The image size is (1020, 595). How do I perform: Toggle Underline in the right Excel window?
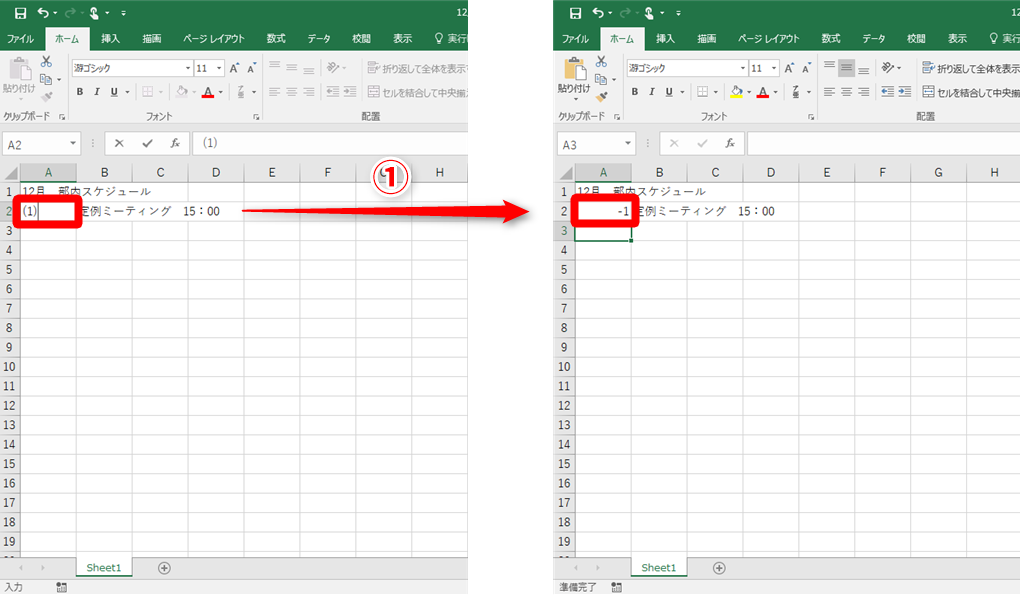[669, 92]
